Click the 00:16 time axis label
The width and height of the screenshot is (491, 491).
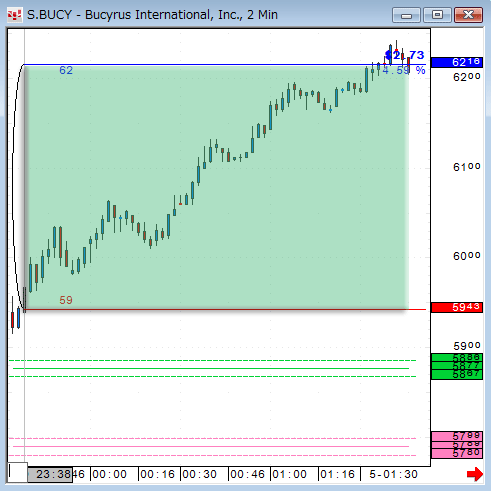coord(158,474)
